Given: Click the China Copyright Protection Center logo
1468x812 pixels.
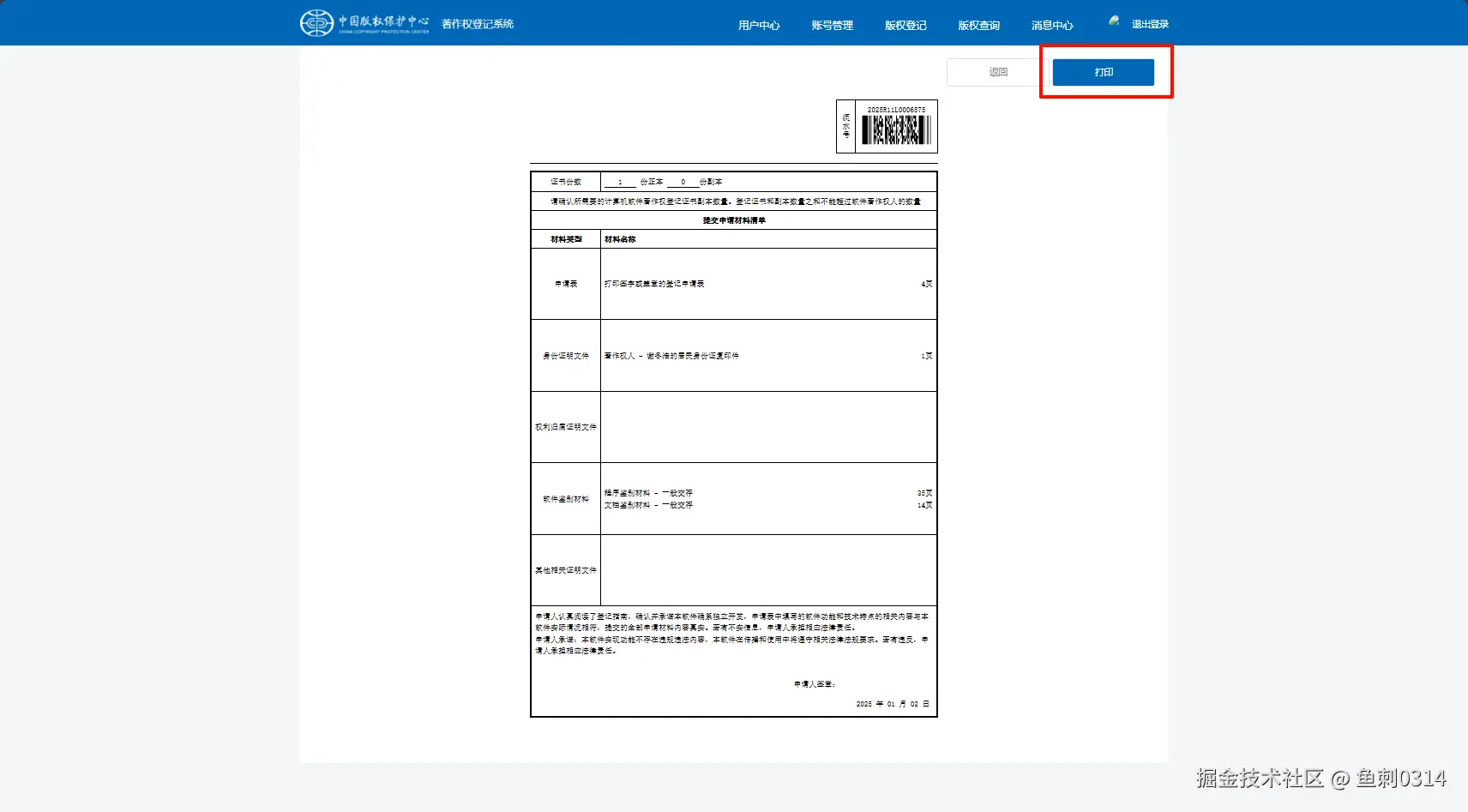Looking at the screenshot, I should coord(364,23).
